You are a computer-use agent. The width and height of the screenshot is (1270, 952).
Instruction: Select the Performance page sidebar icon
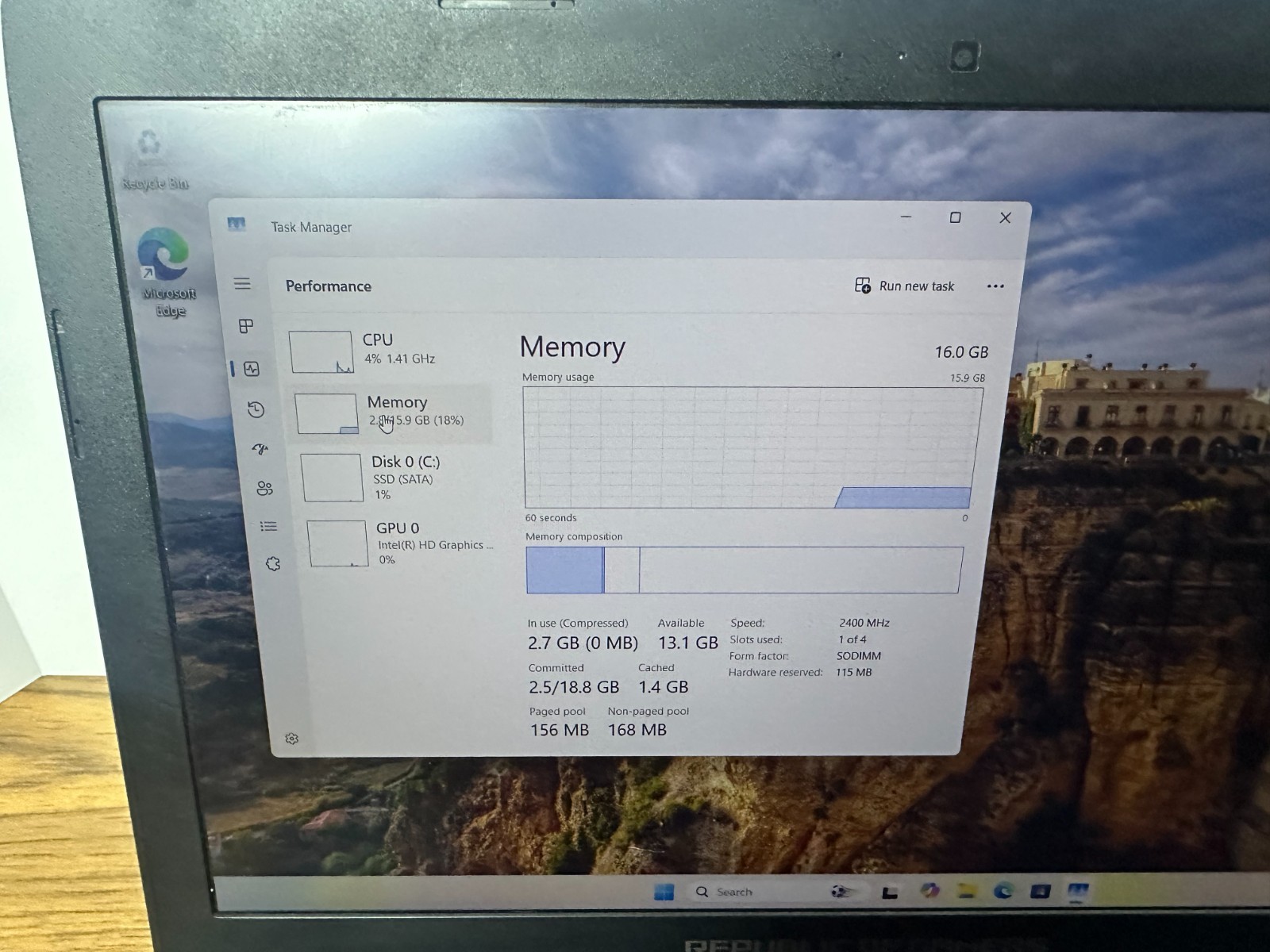click(252, 369)
